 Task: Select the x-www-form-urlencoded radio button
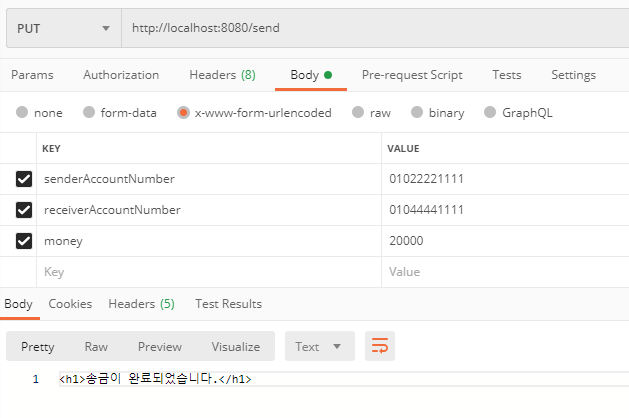tap(183, 113)
